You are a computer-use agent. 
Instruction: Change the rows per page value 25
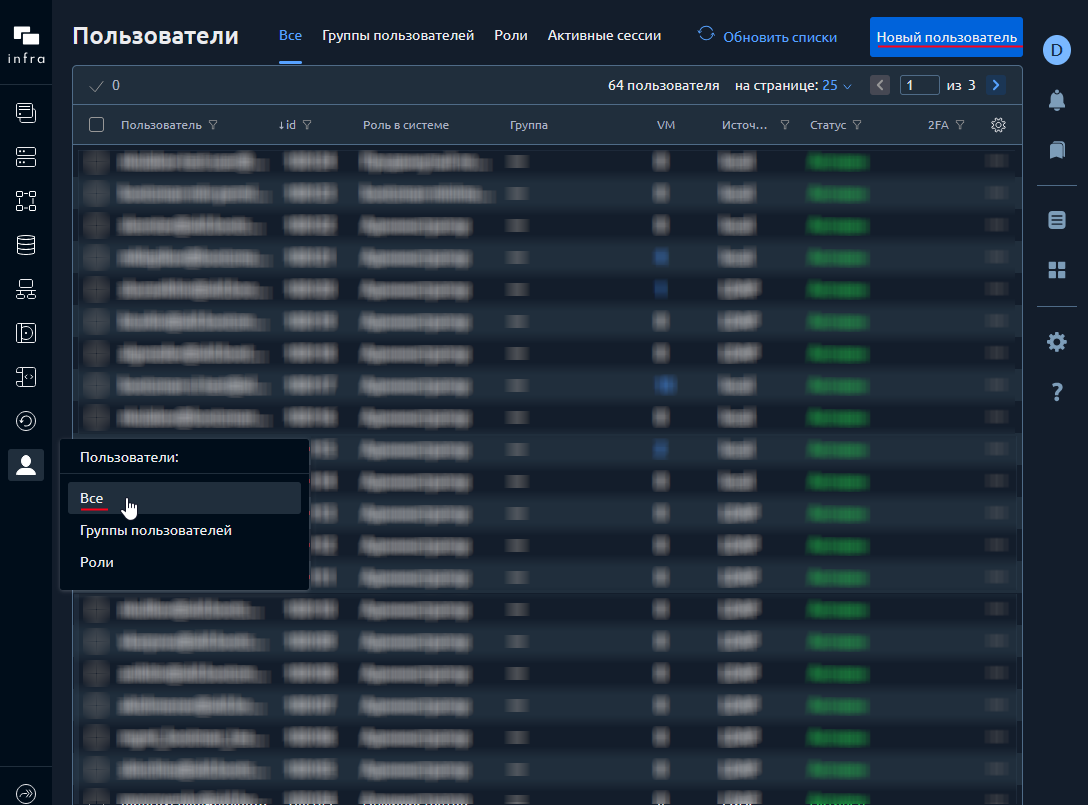tap(837, 85)
